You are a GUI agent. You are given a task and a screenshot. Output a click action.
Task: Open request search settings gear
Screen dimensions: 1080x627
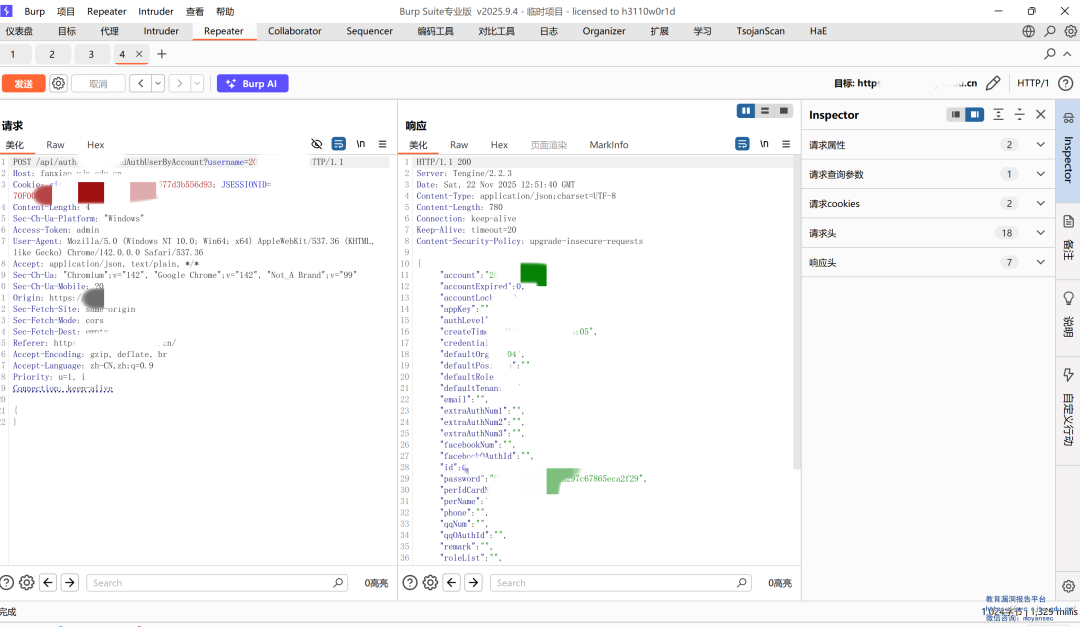point(26,583)
